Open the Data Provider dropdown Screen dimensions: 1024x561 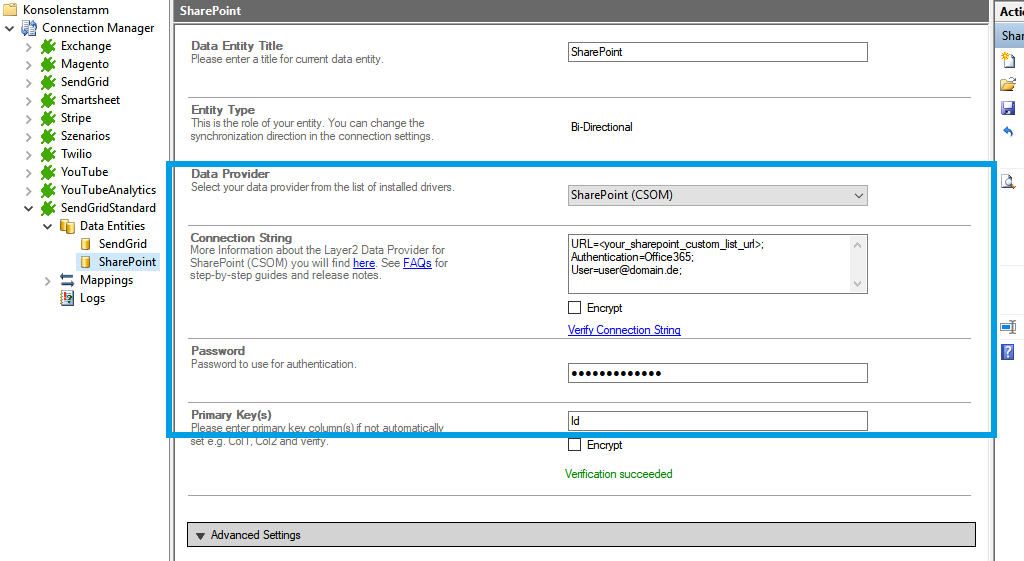click(717, 196)
